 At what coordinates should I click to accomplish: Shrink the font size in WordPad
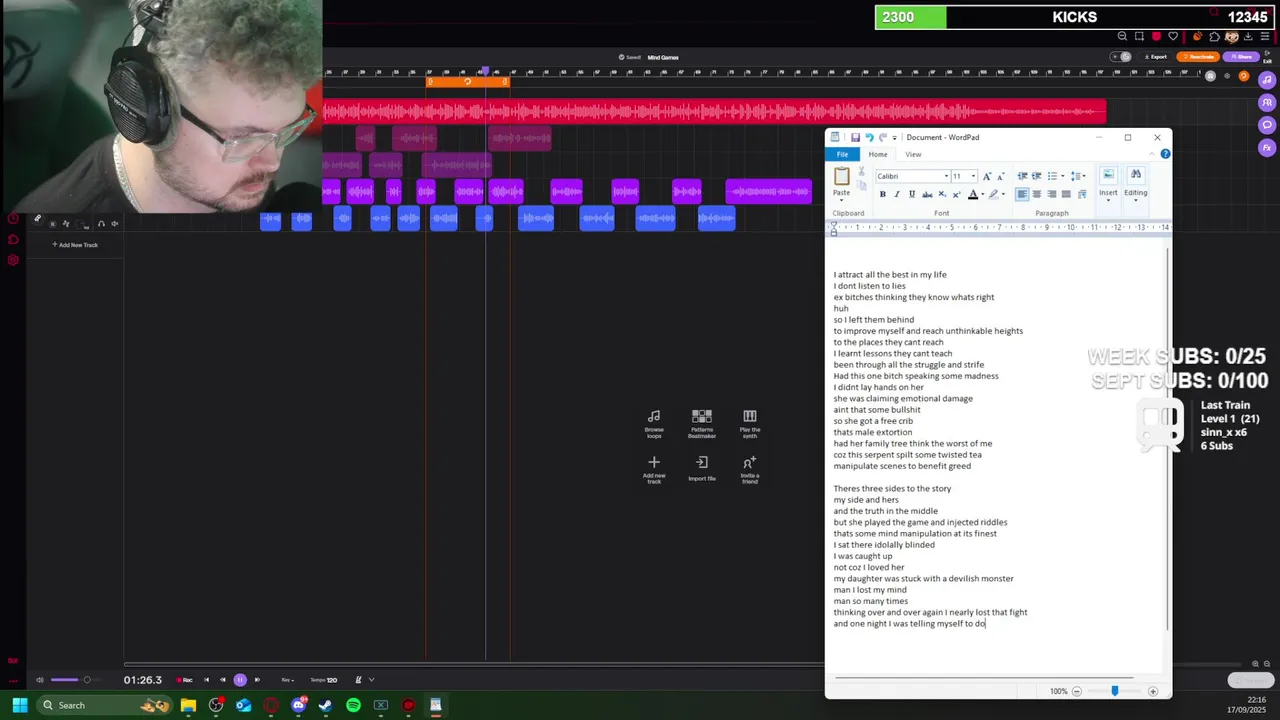(x=1000, y=176)
